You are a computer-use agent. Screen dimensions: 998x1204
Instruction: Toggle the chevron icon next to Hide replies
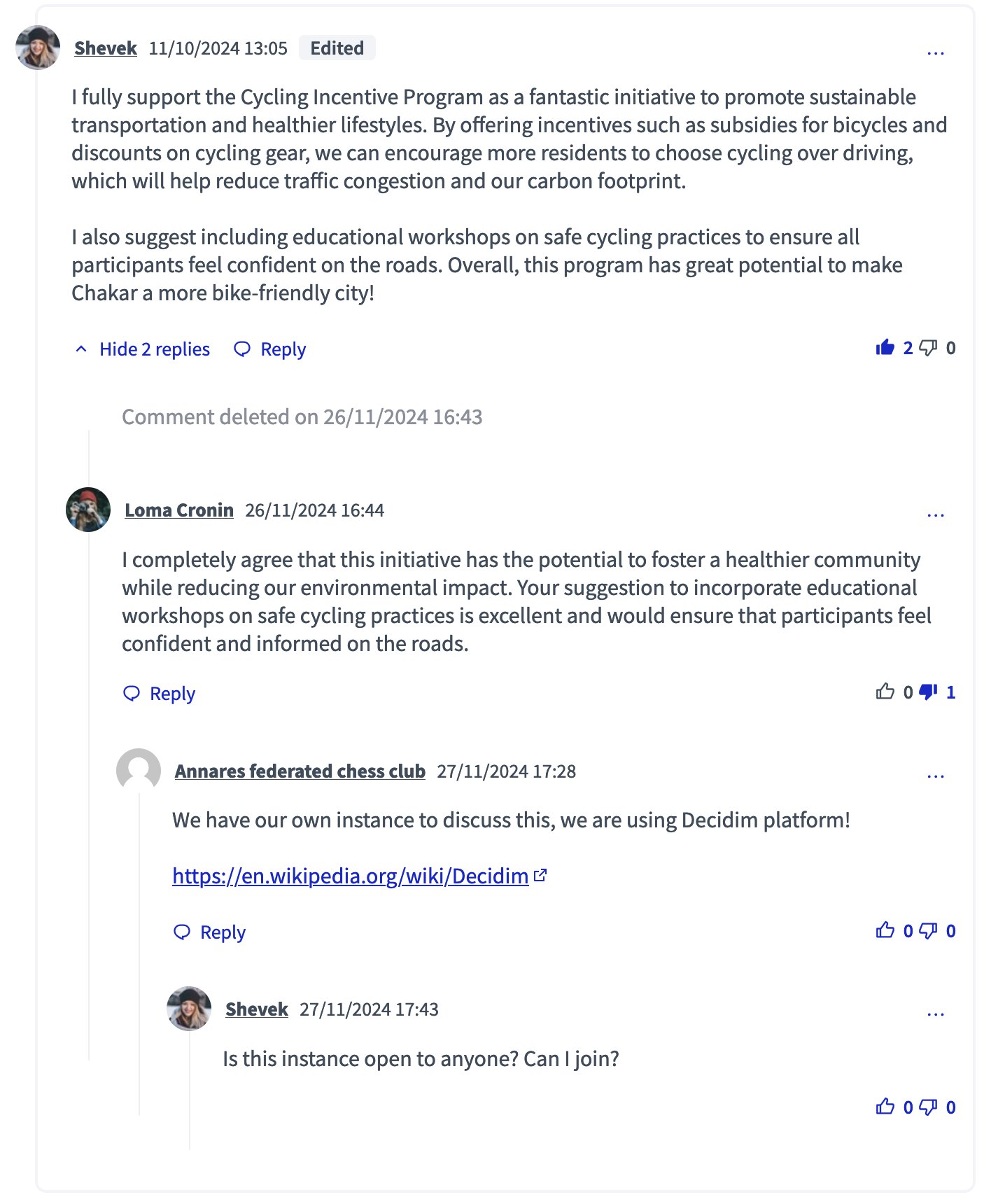(81, 348)
